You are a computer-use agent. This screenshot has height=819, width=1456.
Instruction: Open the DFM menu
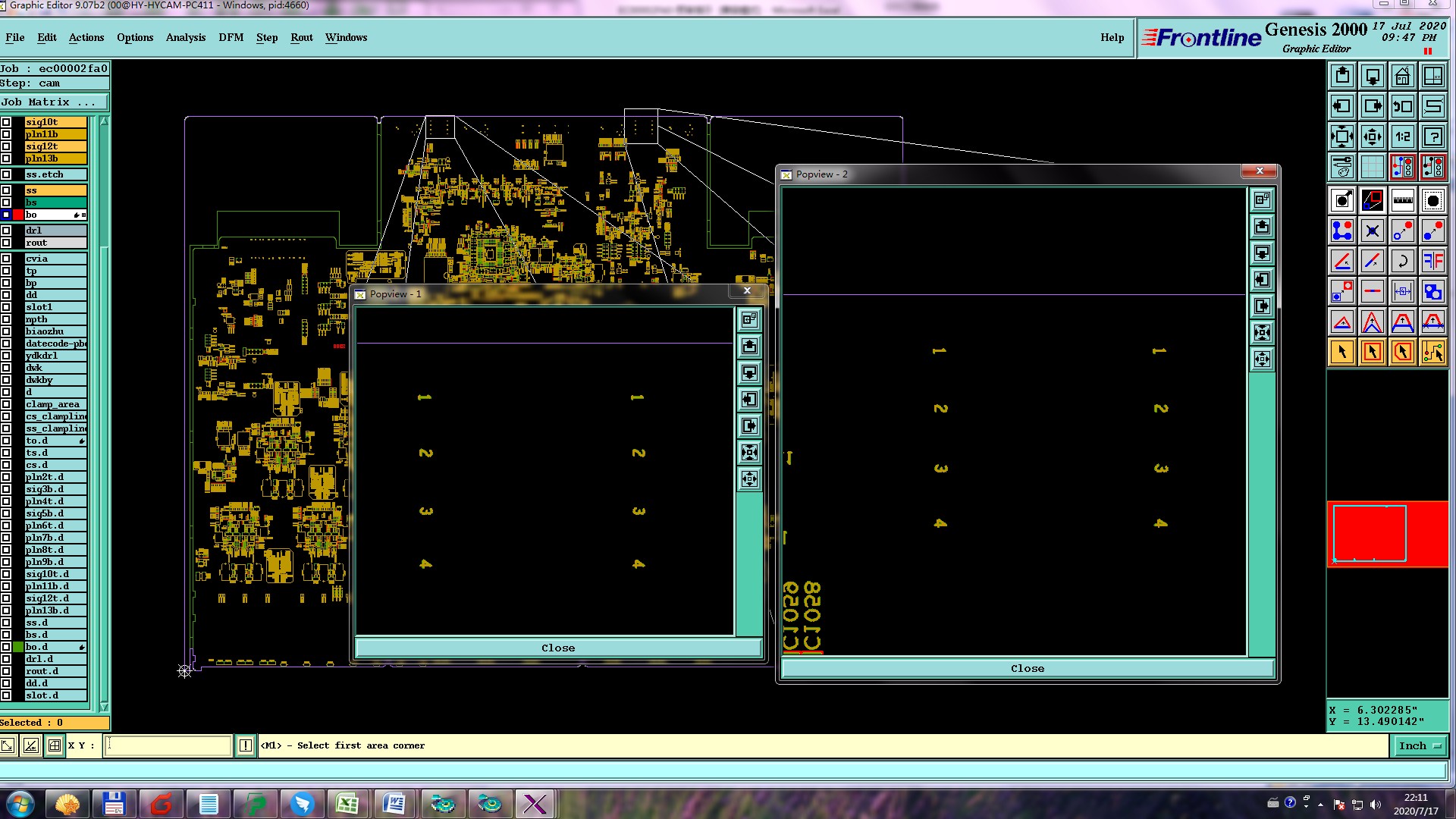(231, 37)
